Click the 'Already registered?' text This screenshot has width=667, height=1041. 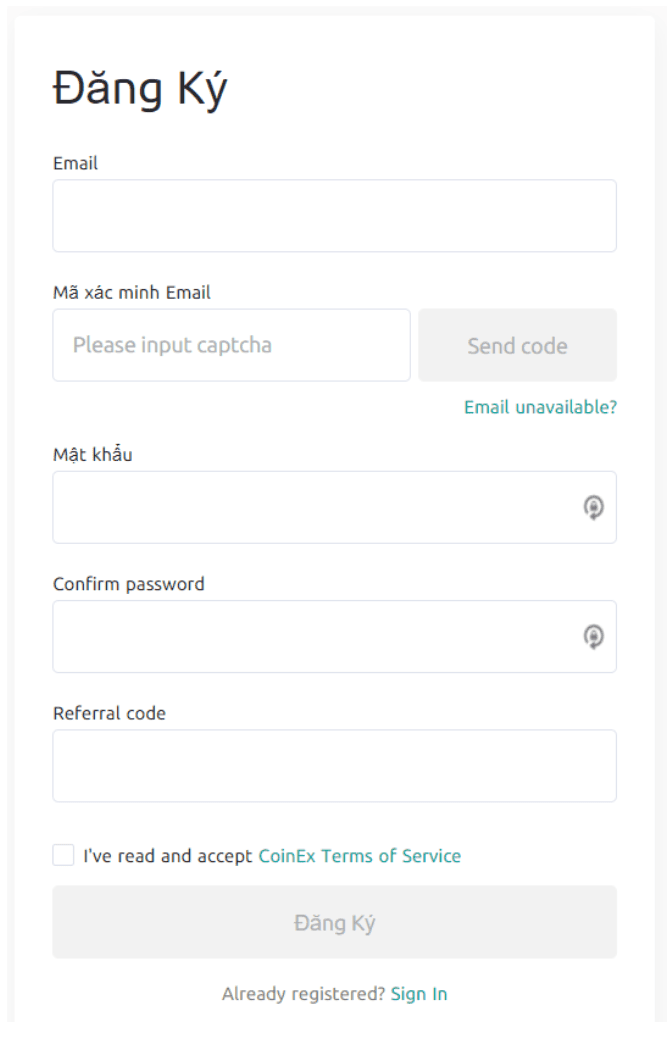[x=303, y=994]
